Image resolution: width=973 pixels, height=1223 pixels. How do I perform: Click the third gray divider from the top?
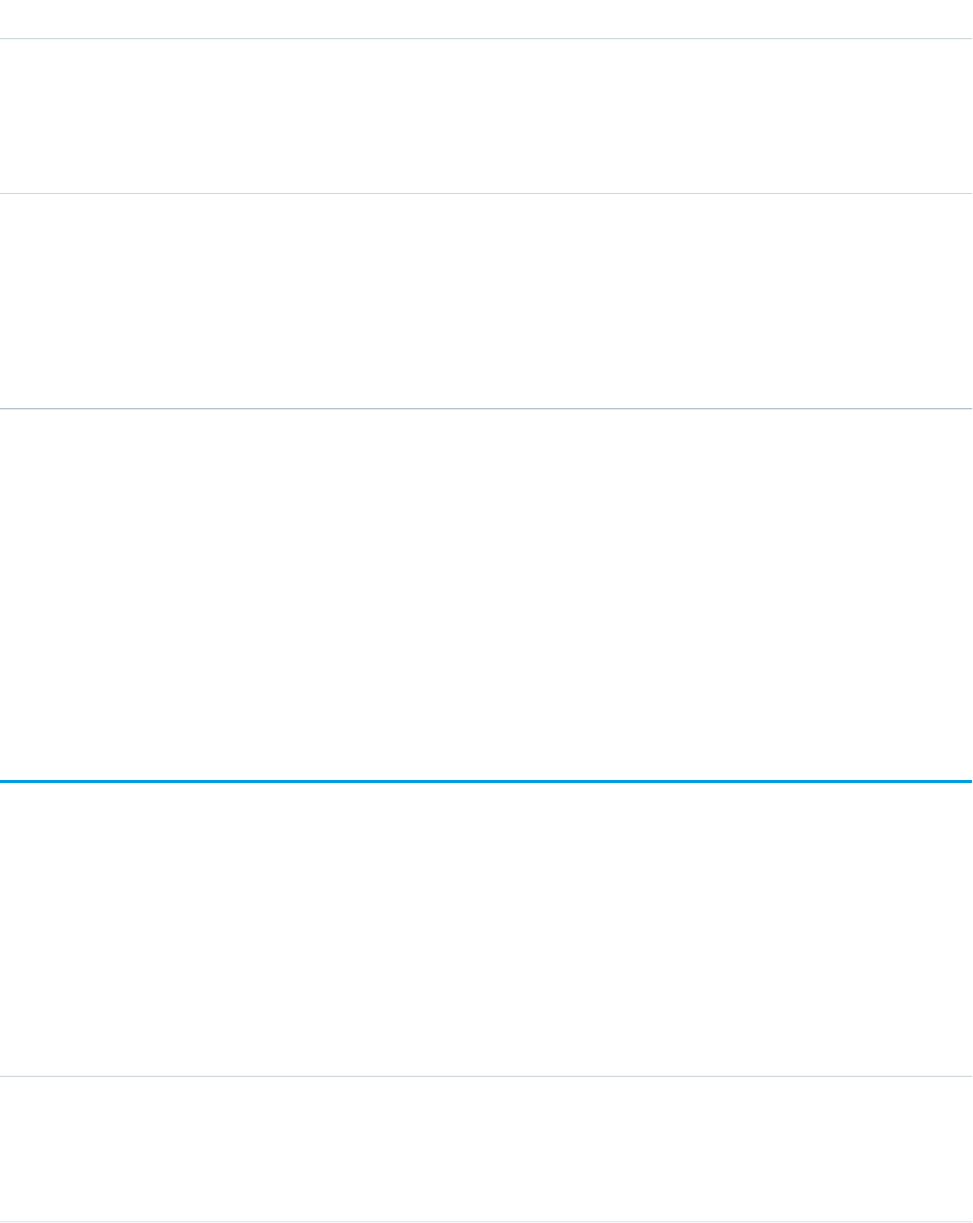pyautogui.click(x=486, y=408)
